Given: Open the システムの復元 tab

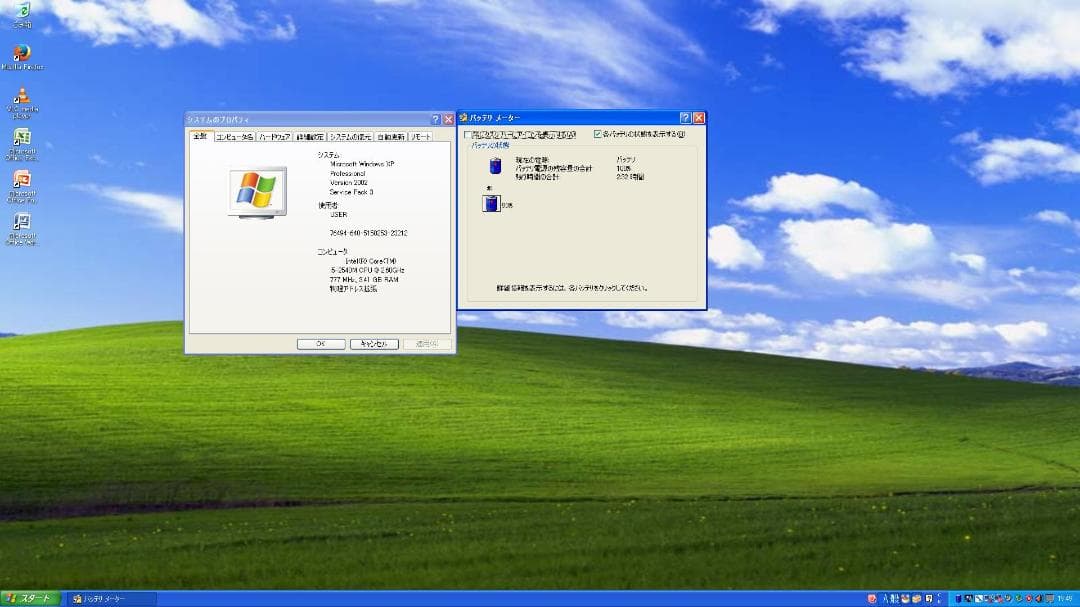Looking at the screenshot, I should coord(351,137).
